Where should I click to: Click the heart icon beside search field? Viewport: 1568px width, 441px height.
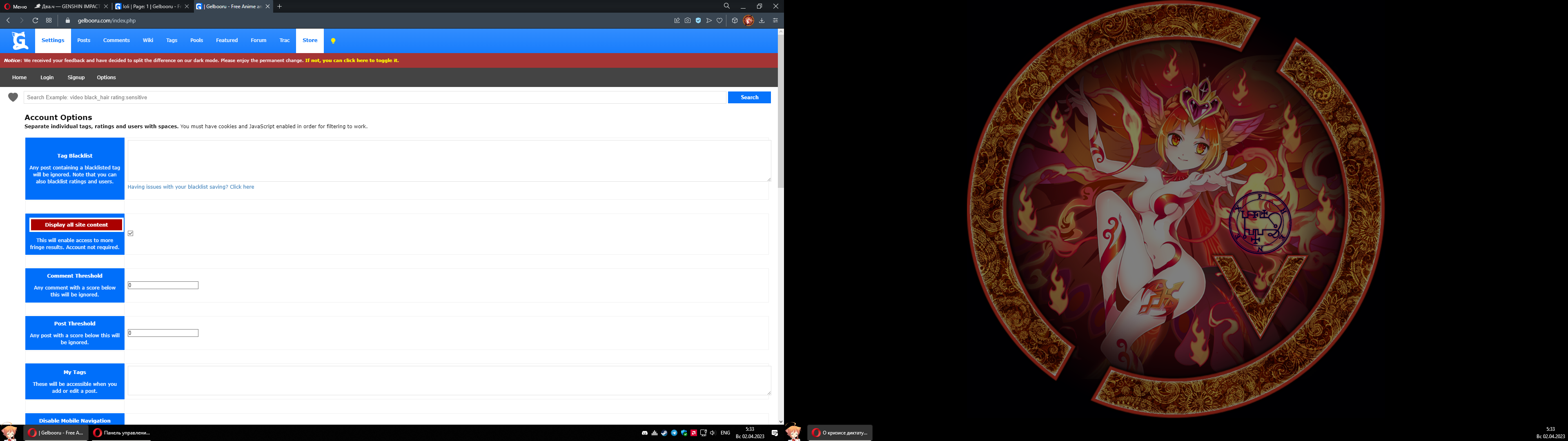coord(13,98)
